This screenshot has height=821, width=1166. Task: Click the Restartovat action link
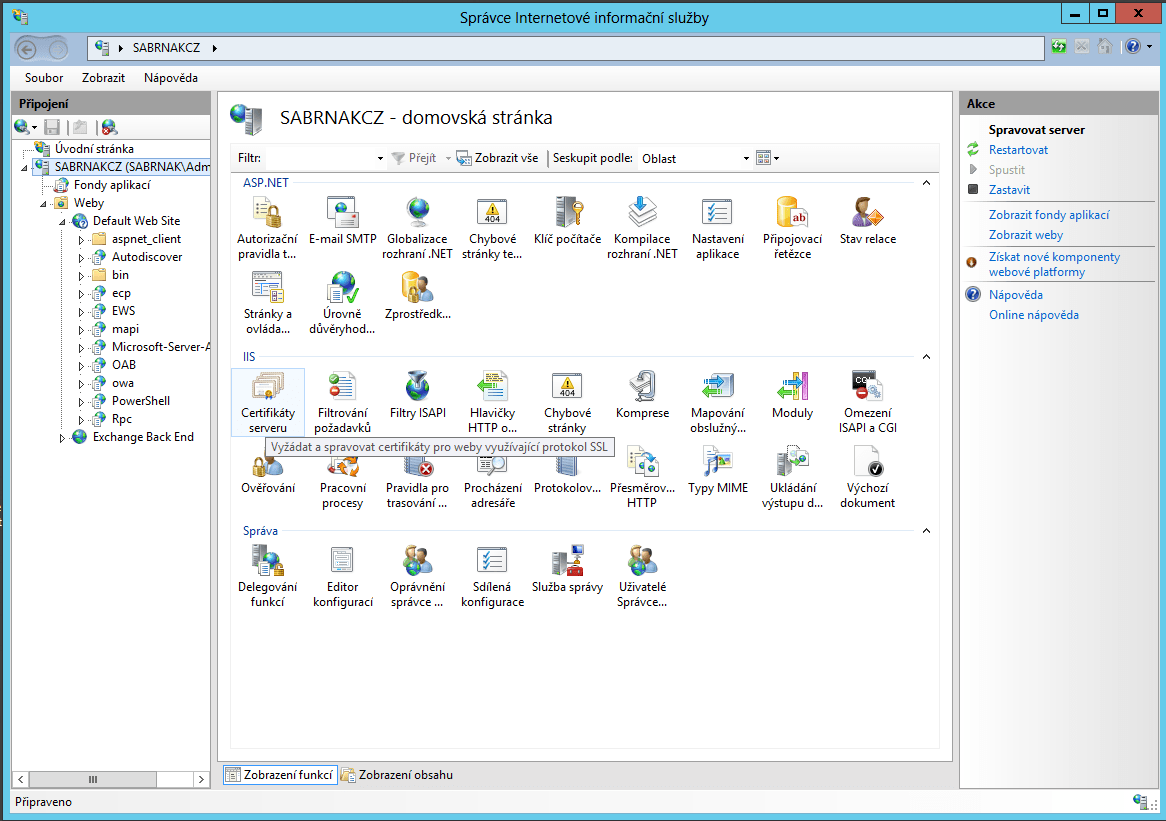[x=1018, y=150]
